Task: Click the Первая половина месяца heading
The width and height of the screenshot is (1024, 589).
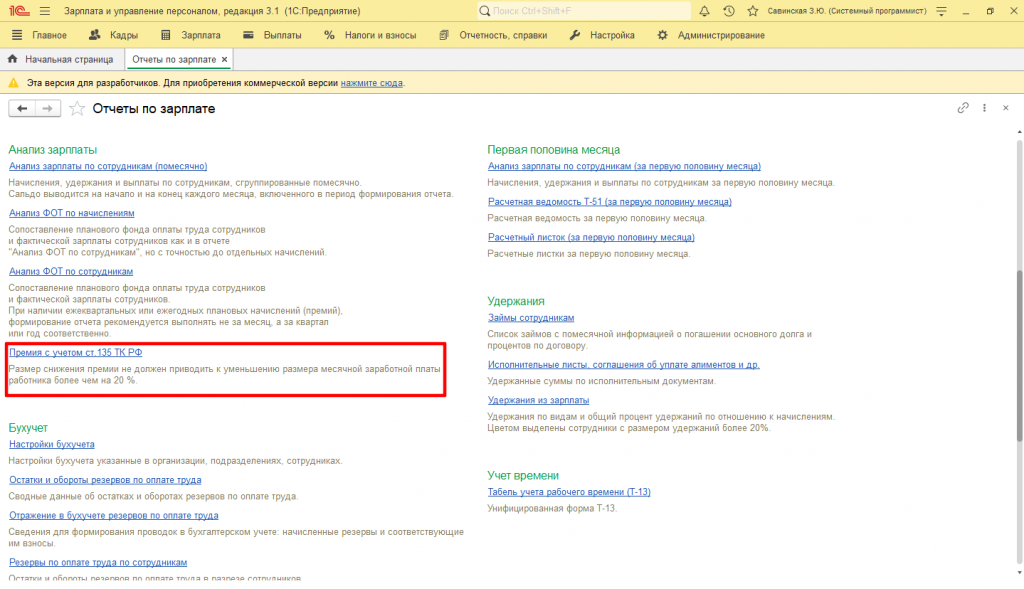Action: pos(554,150)
